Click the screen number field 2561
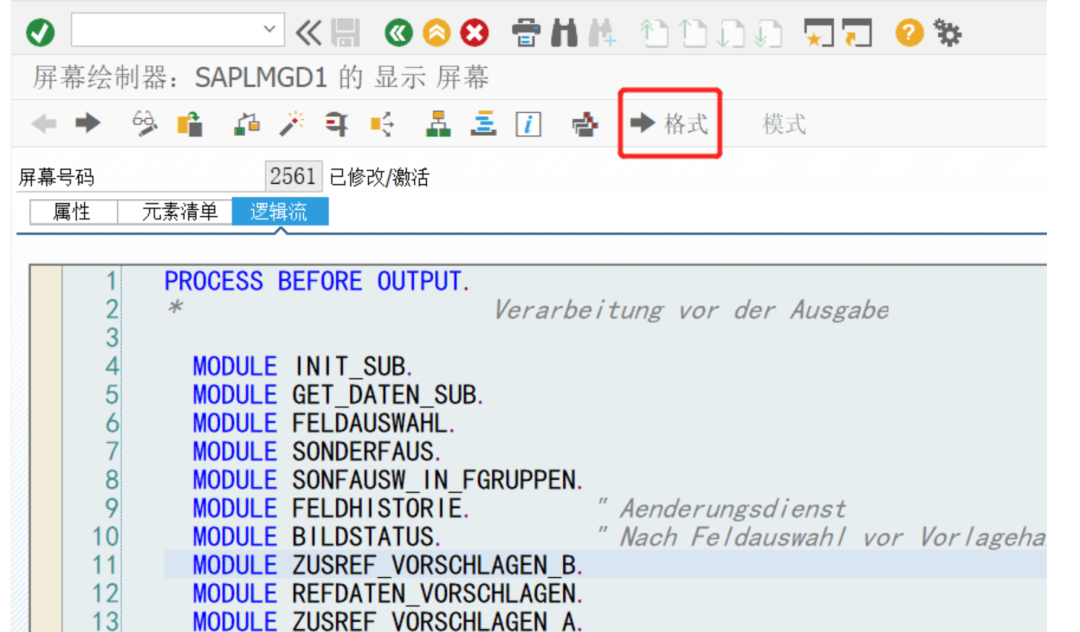The height and width of the screenshot is (632, 1080). 293,176
